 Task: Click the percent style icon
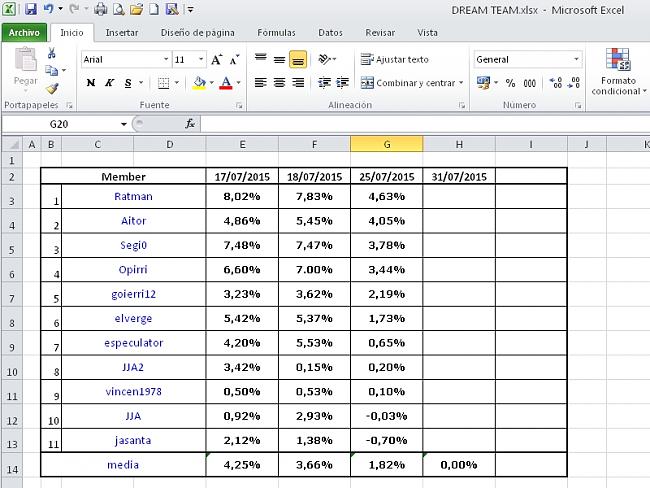(x=510, y=83)
